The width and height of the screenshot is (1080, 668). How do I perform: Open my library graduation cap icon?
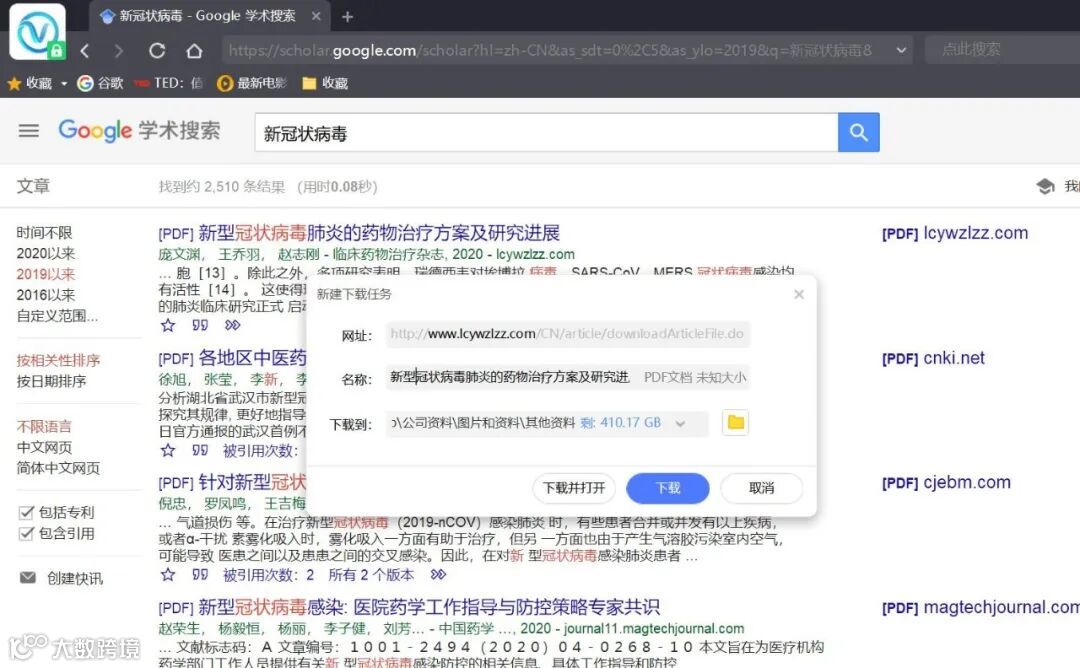click(x=1046, y=186)
